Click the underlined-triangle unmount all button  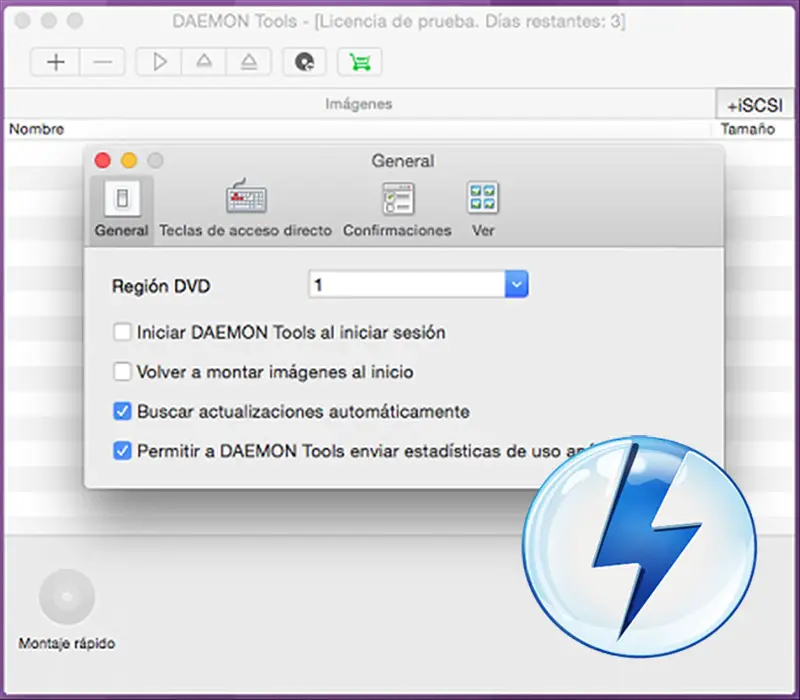point(248,62)
